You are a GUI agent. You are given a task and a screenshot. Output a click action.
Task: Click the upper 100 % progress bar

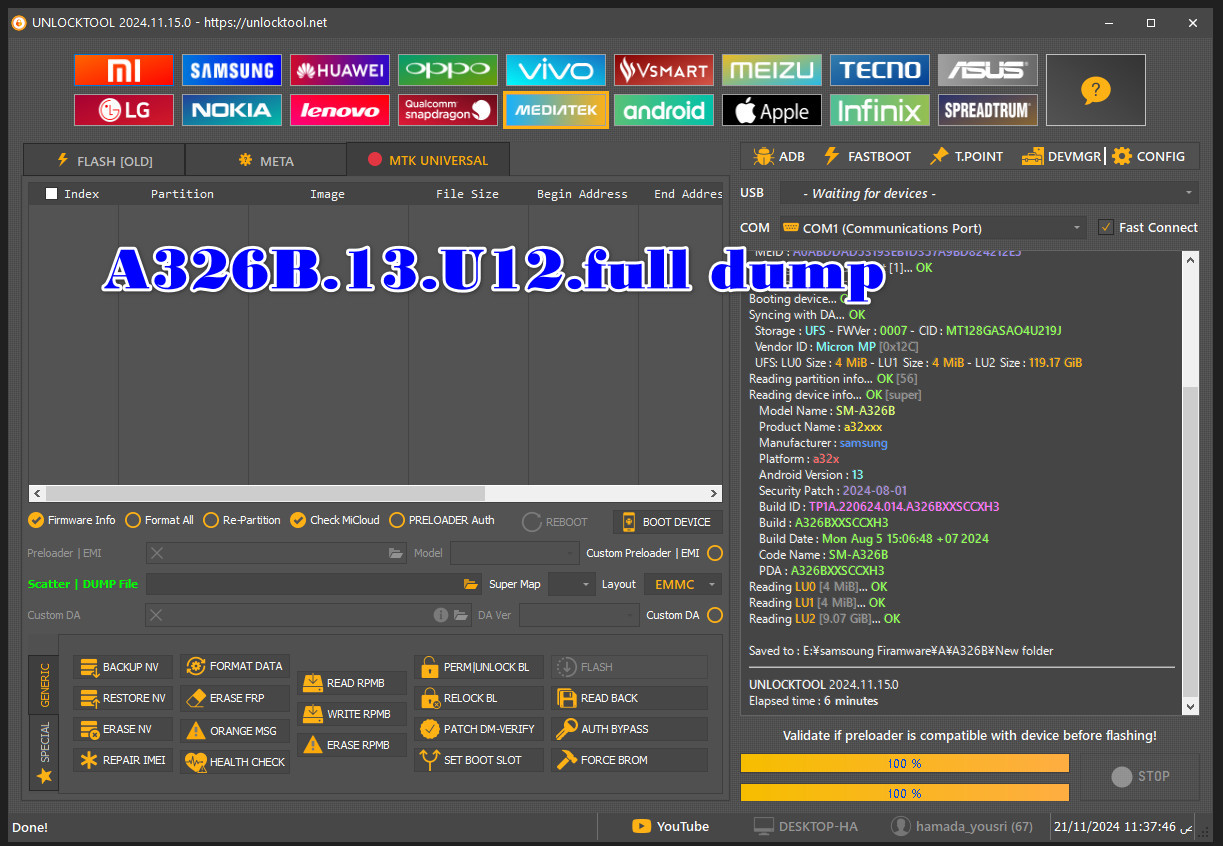pyautogui.click(x=905, y=763)
